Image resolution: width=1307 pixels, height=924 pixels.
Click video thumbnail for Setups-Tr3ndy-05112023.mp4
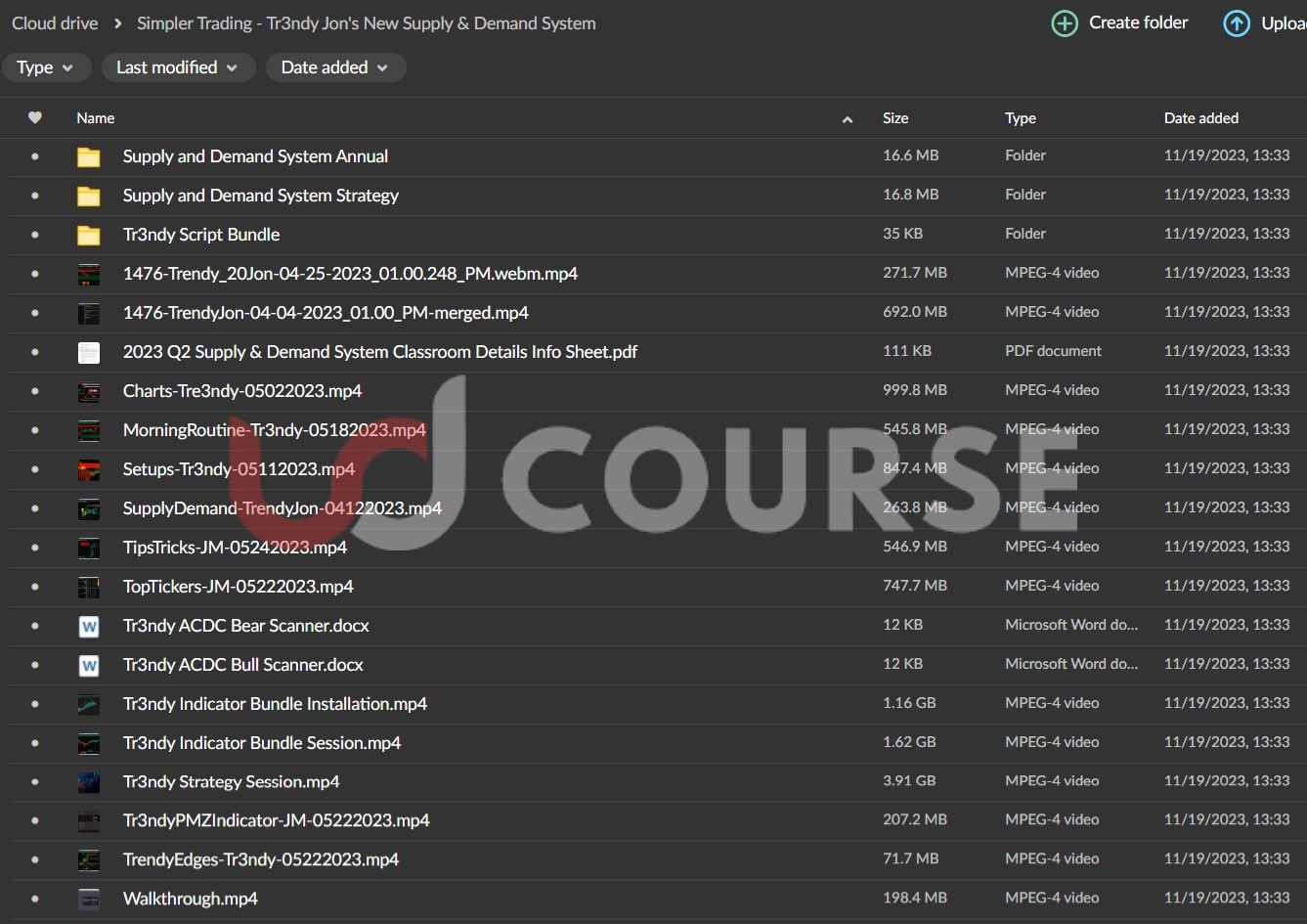tap(89, 469)
